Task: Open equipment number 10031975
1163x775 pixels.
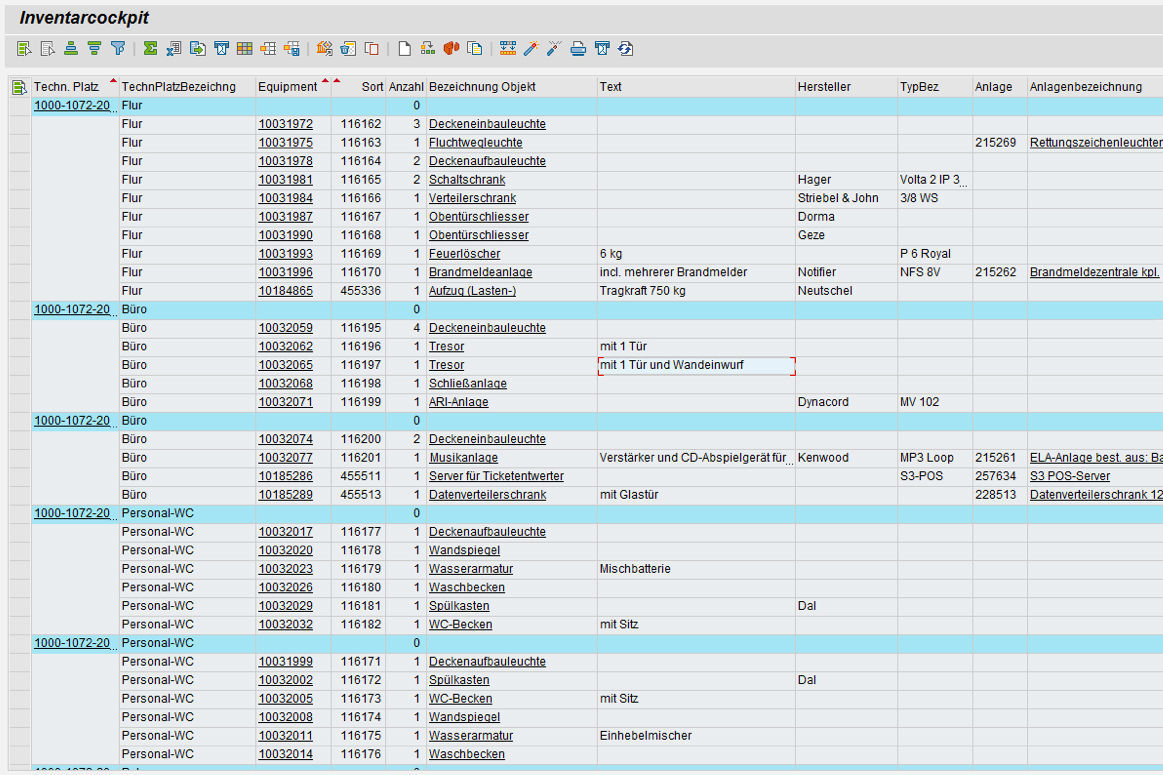Action: point(285,143)
